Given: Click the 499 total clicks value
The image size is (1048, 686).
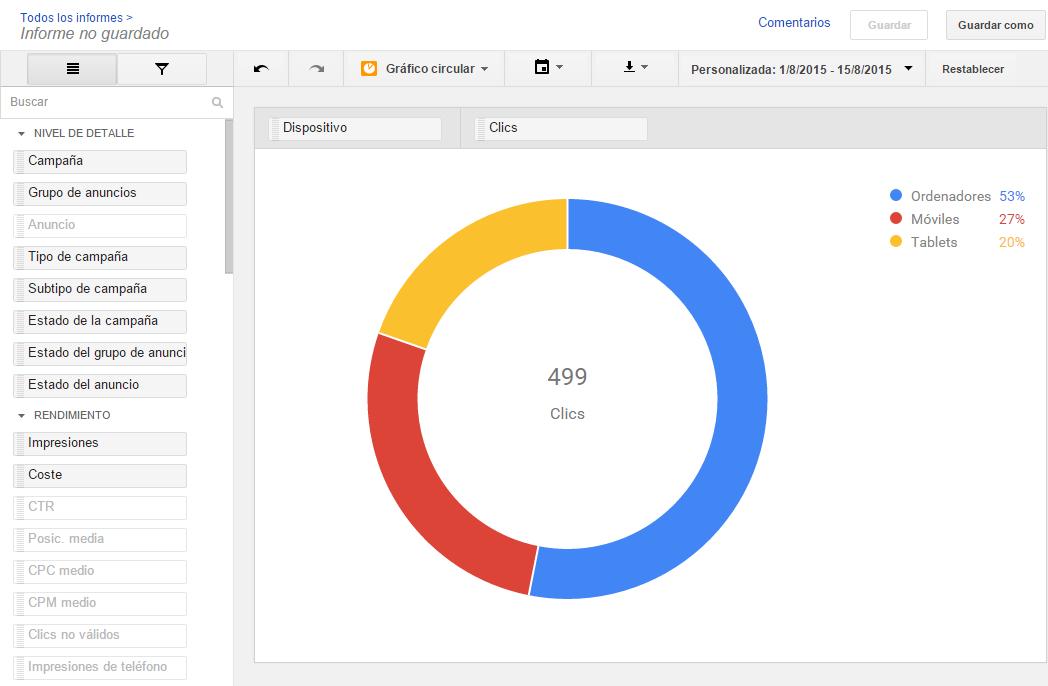Looking at the screenshot, I should (567, 377).
